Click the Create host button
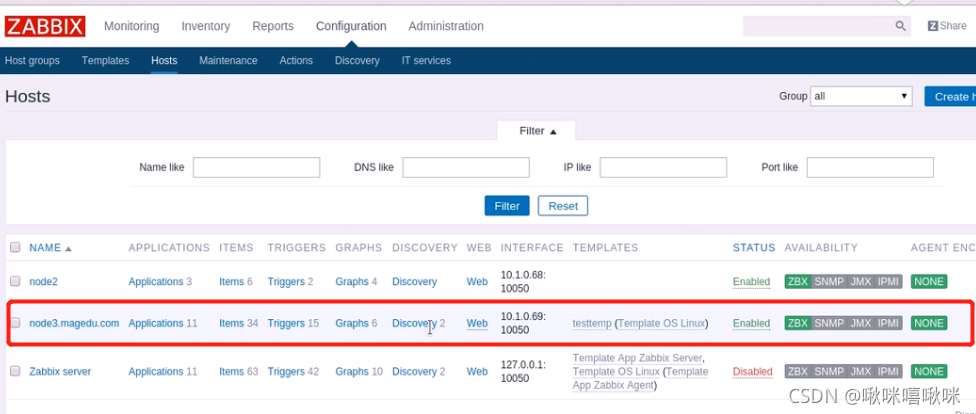Screen dimensions: 976x414 [x=950, y=96]
